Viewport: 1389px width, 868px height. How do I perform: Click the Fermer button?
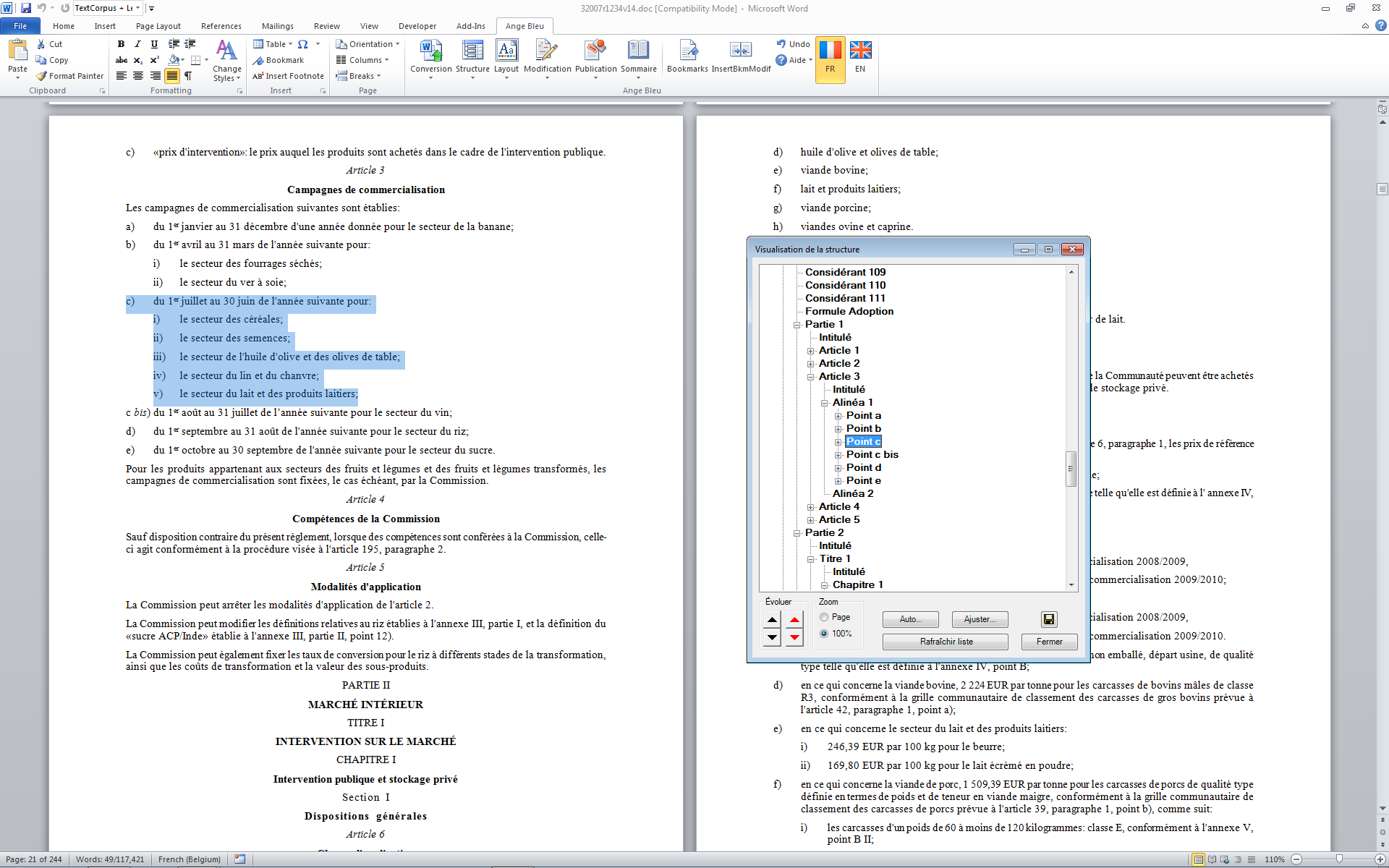(x=1049, y=642)
